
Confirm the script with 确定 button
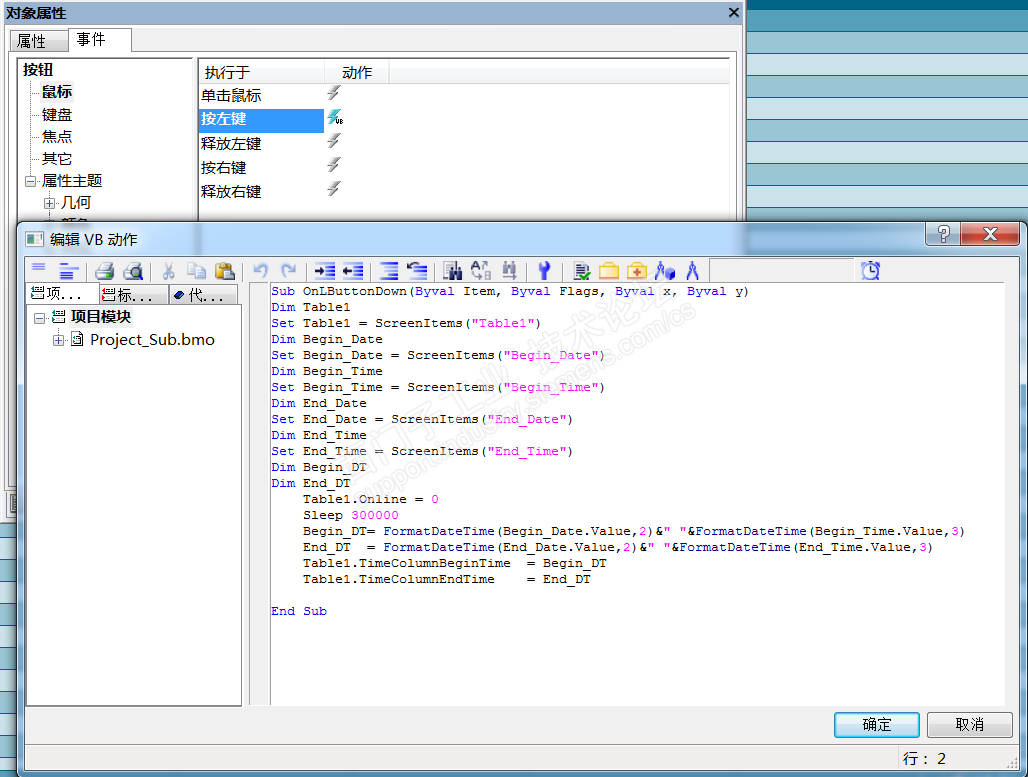click(876, 724)
